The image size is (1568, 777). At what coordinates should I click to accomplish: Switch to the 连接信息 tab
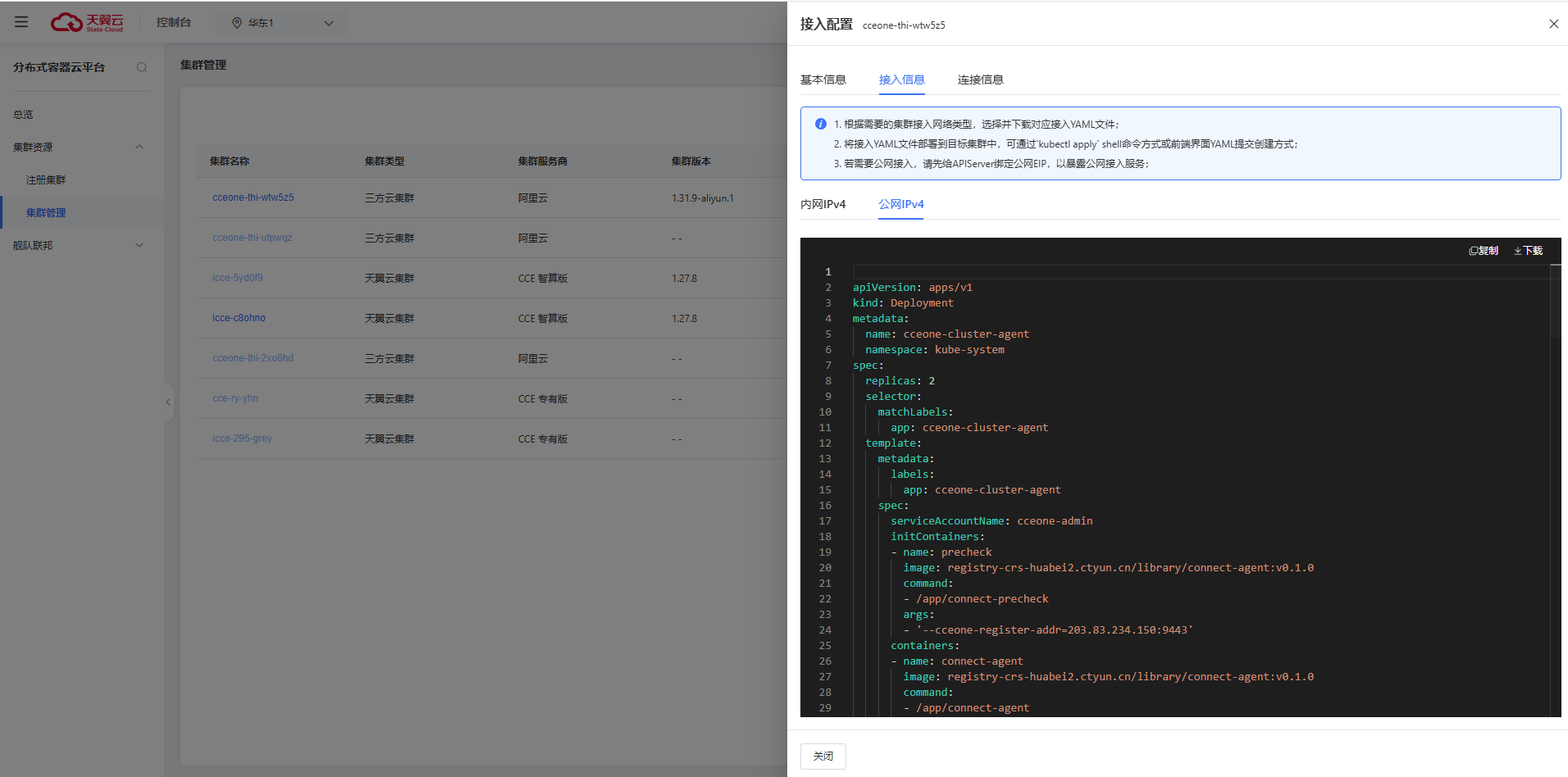(980, 80)
